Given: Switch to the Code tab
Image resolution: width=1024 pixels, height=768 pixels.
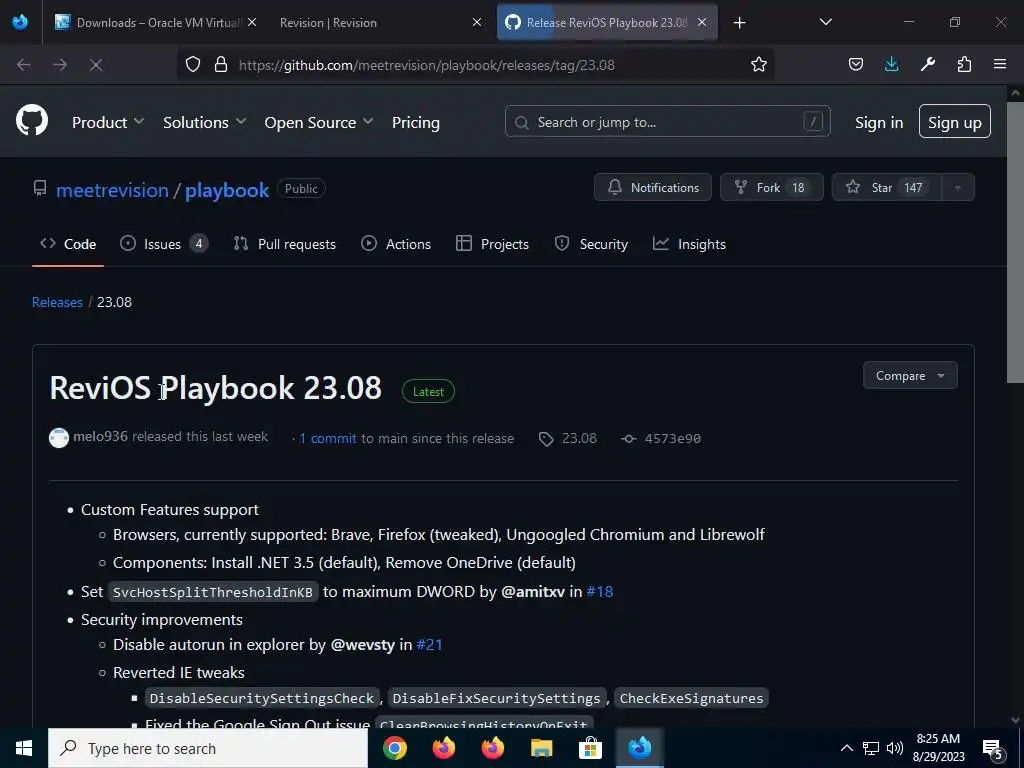Looking at the screenshot, I should (68, 244).
